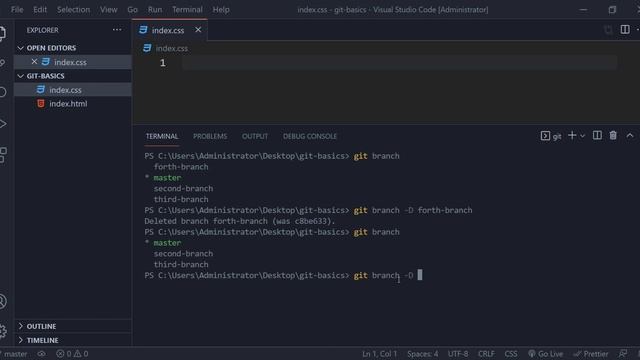Screen dimensions: 640x360
Task: Open the Accounts icon in activity bar
Action: pos(2,301)
